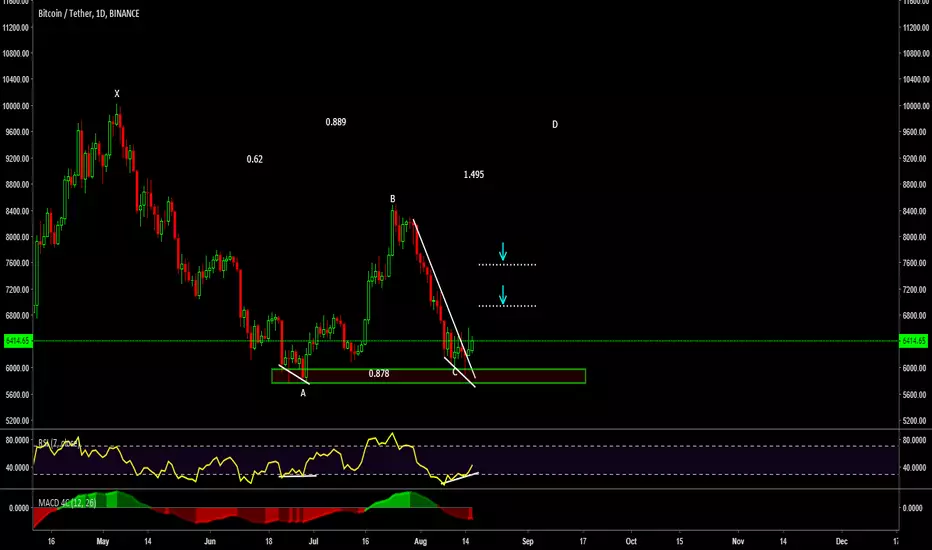Select the long white descending trendline from B
The height and width of the screenshot is (550, 932).
pos(444,299)
